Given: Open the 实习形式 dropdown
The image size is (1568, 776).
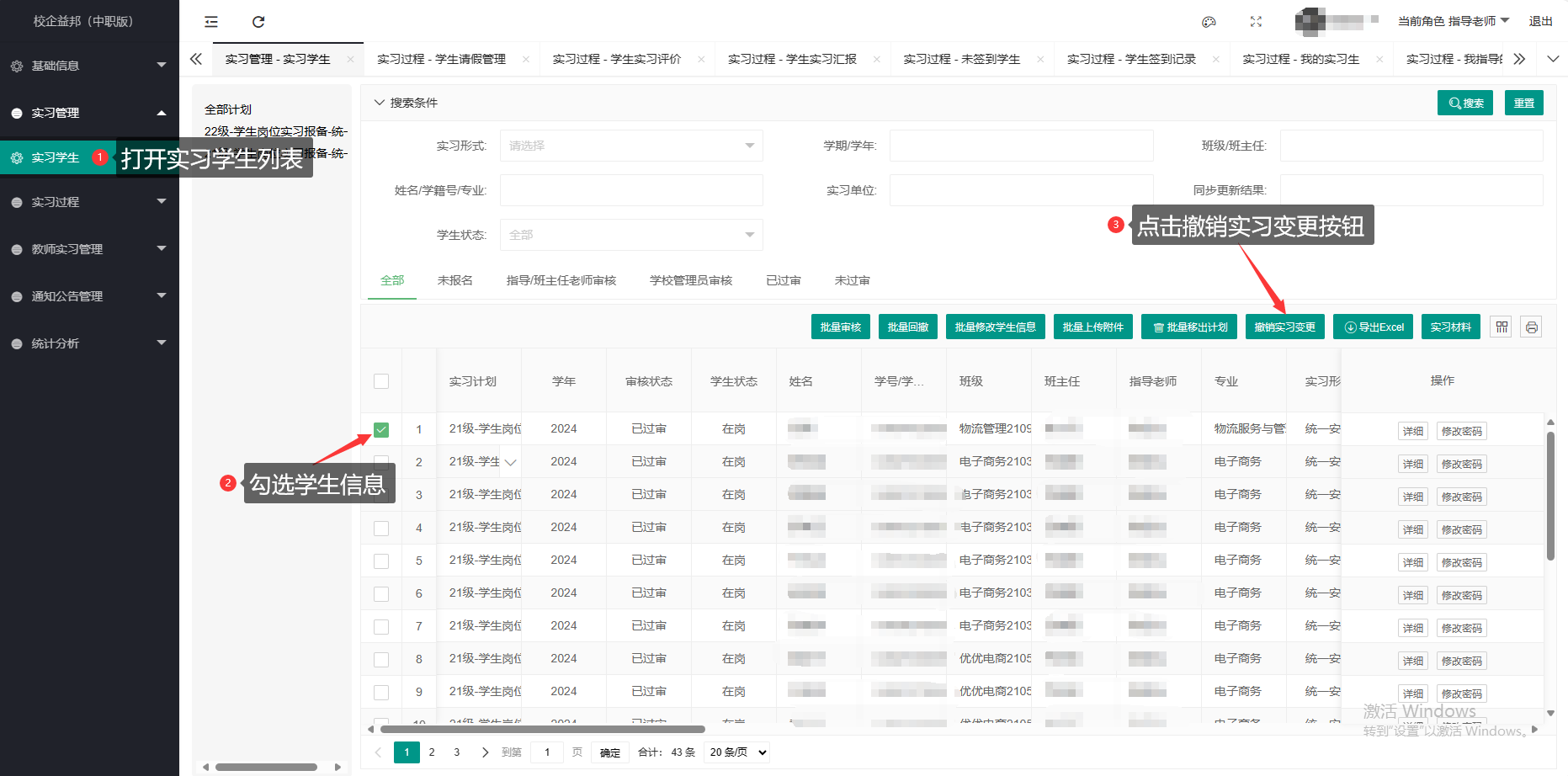Looking at the screenshot, I should click(631, 146).
